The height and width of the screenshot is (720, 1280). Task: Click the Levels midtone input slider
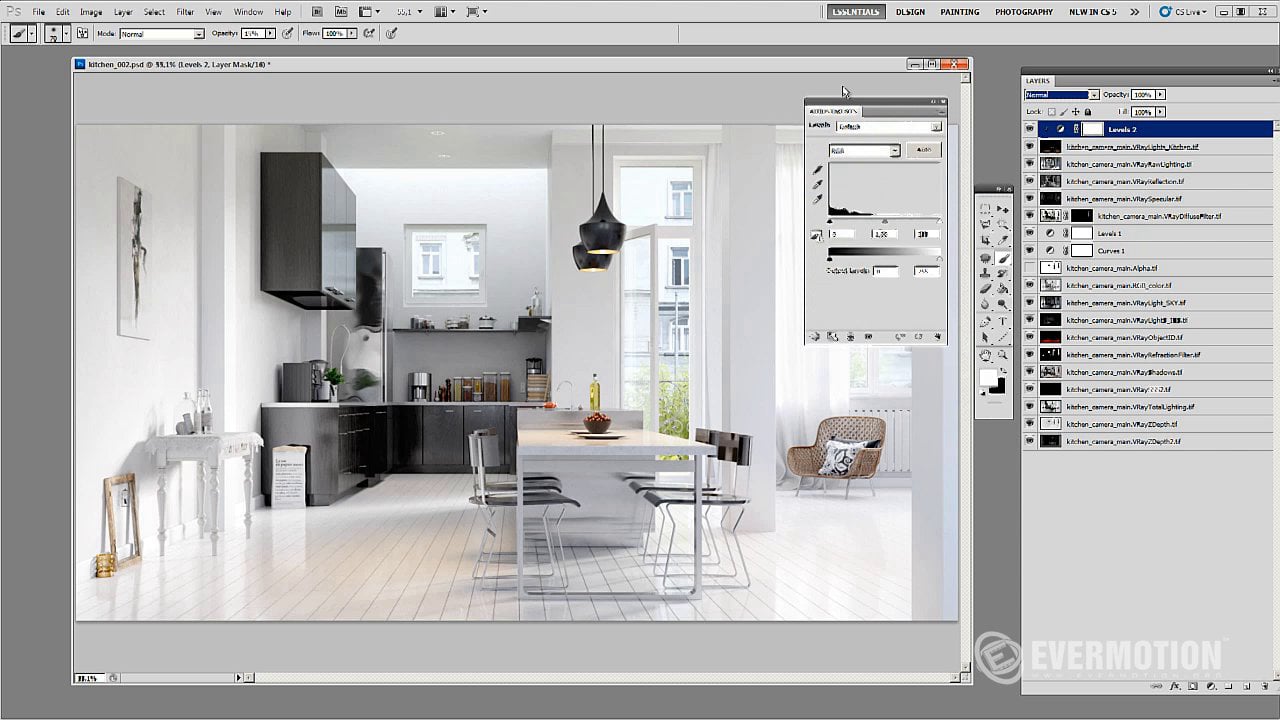click(x=884, y=221)
